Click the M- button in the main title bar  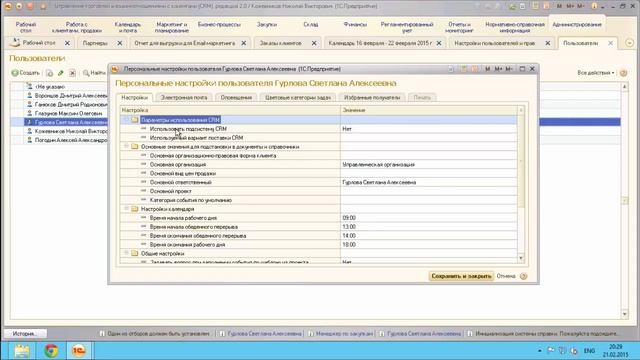[581, 6]
